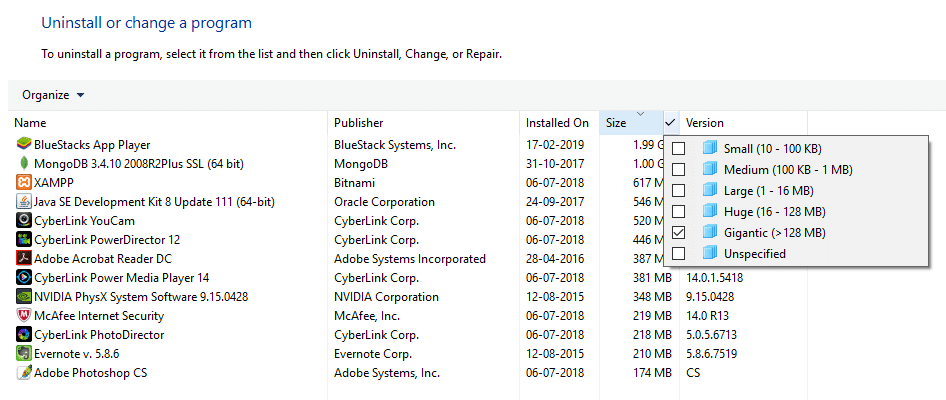Image resolution: width=946 pixels, height=400 pixels.
Task: Click the orange XAMPP icon
Action: tap(24, 183)
